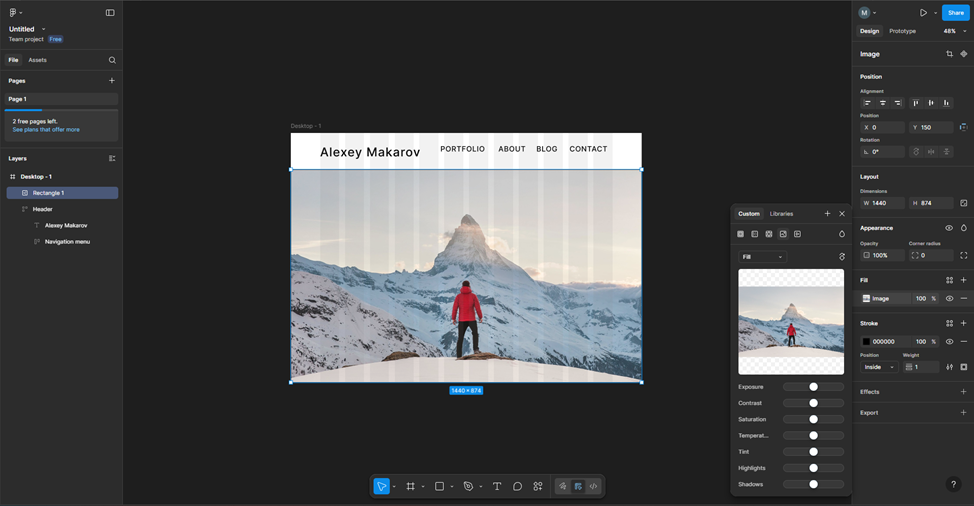The height and width of the screenshot is (506, 974).
Task: Toggle visibility of the 000000 stroke
Action: (949, 341)
